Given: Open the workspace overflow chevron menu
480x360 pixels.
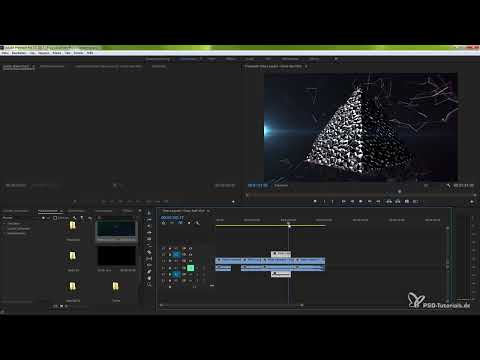Looking at the screenshot, I should 336,59.
